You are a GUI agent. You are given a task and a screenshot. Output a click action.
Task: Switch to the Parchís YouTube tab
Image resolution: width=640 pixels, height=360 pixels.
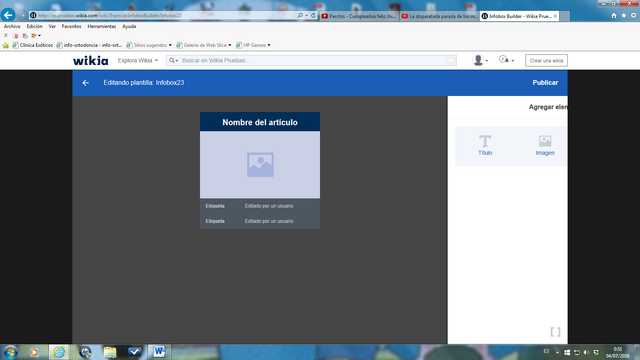point(359,16)
